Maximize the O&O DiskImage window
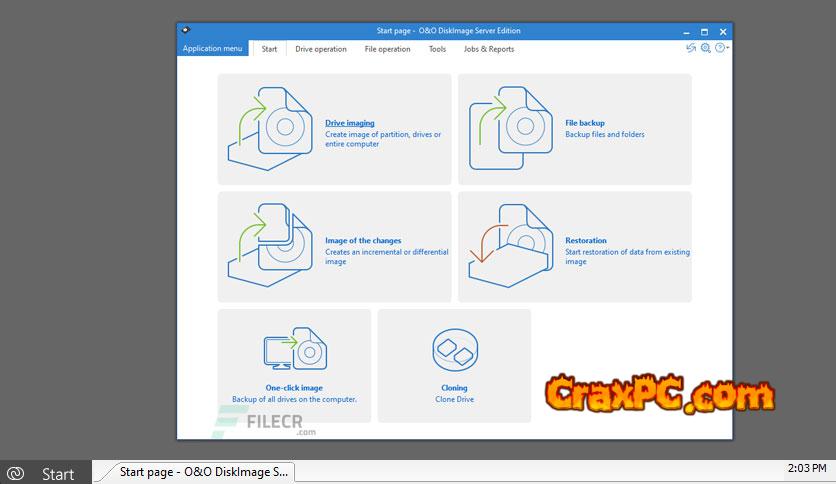The height and width of the screenshot is (484, 836). (x=704, y=32)
